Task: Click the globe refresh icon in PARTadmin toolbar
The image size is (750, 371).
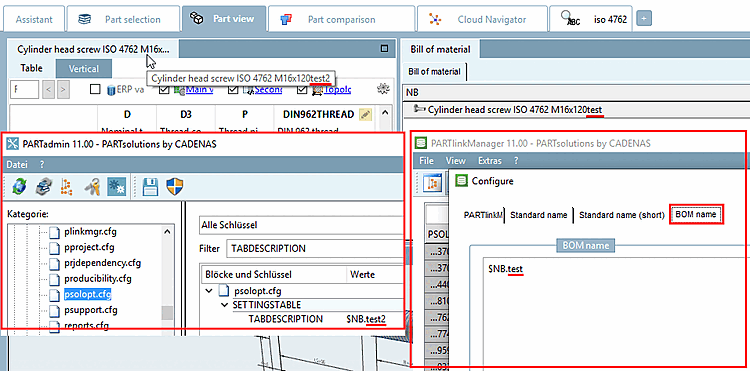Action: pos(19,186)
